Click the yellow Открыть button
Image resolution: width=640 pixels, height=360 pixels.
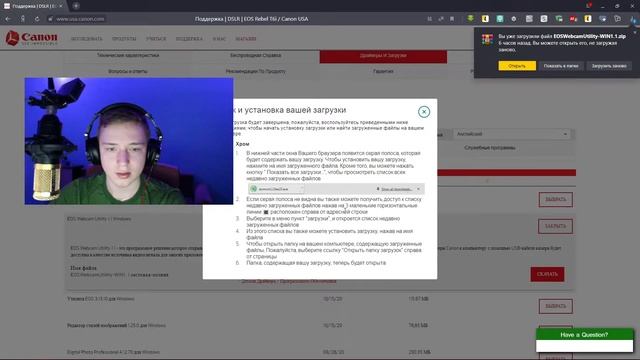(x=517, y=66)
